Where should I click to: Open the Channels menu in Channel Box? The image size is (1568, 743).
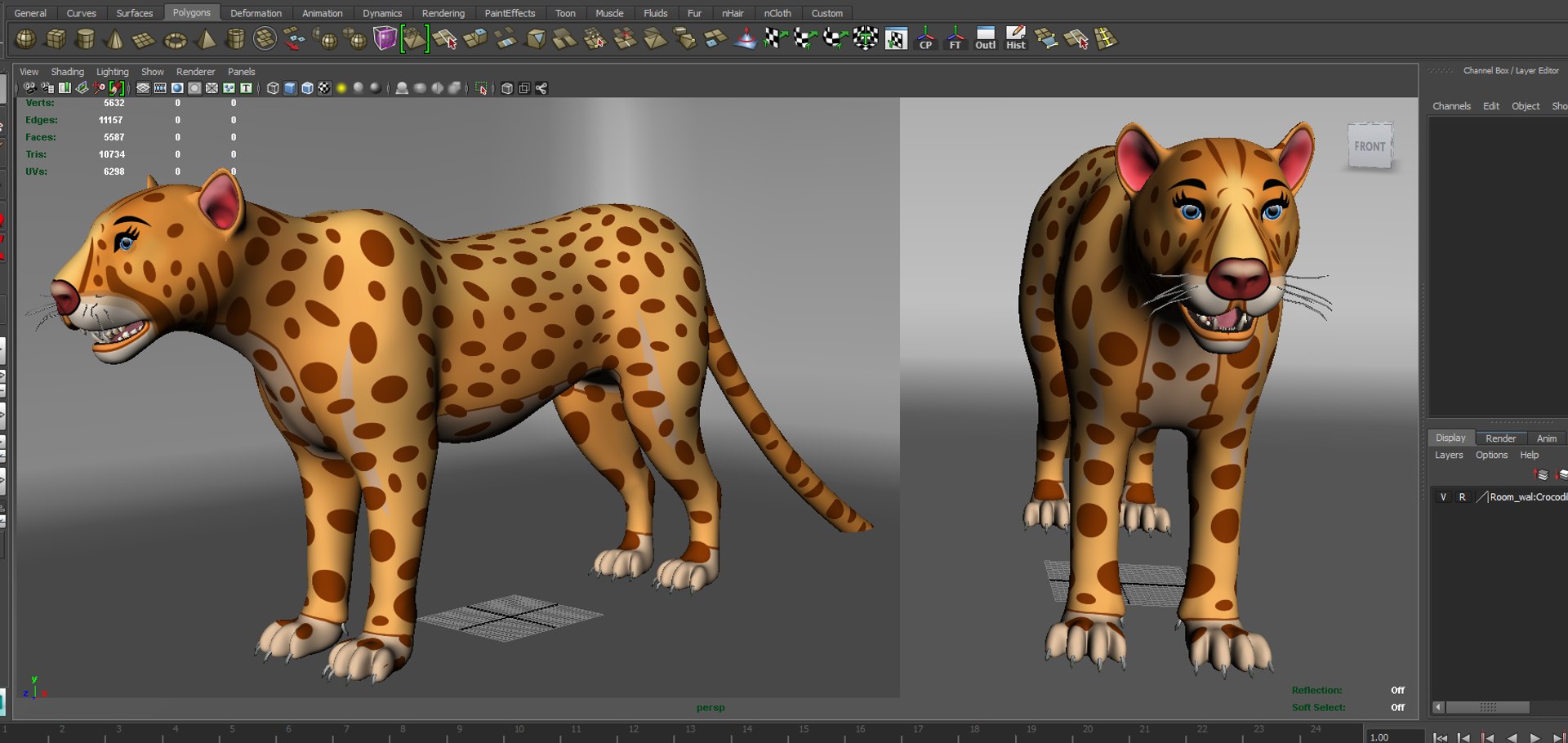(x=1451, y=106)
